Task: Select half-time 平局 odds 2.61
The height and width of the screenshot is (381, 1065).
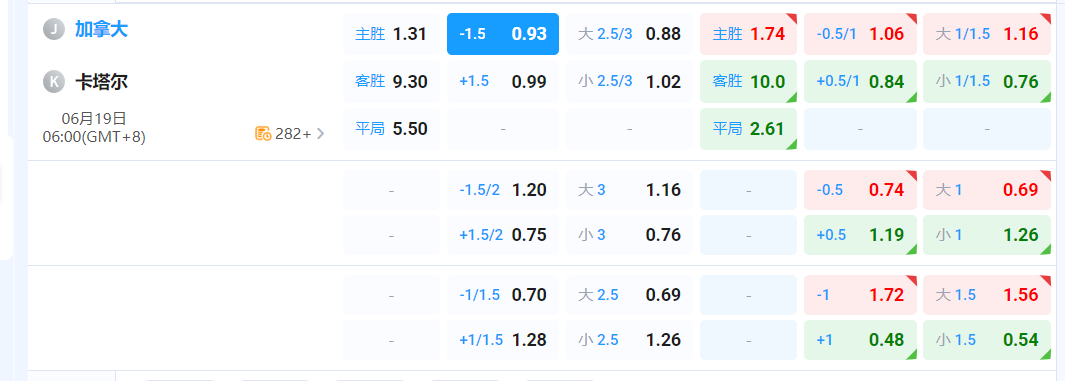Action: pyautogui.click(x=748, y=129)
